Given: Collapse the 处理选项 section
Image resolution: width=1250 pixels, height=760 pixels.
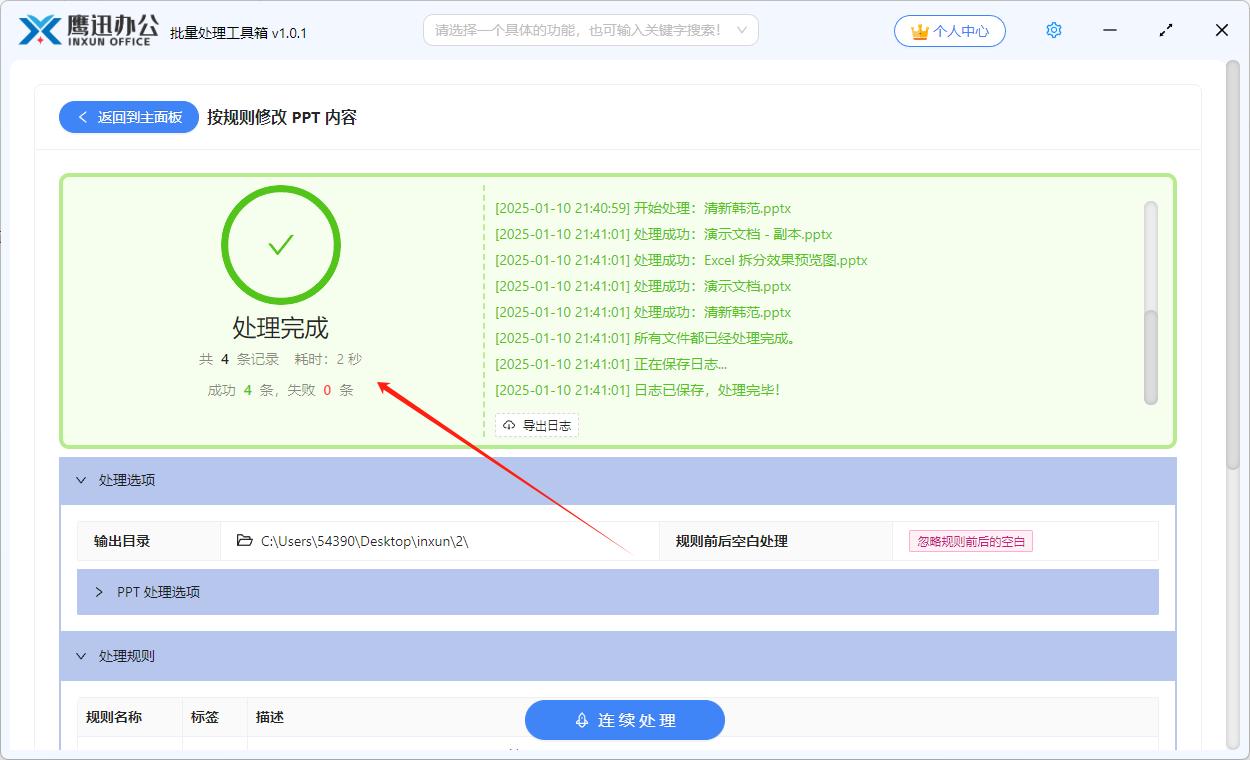Looking at the screenshot, I should click(82, 480).
